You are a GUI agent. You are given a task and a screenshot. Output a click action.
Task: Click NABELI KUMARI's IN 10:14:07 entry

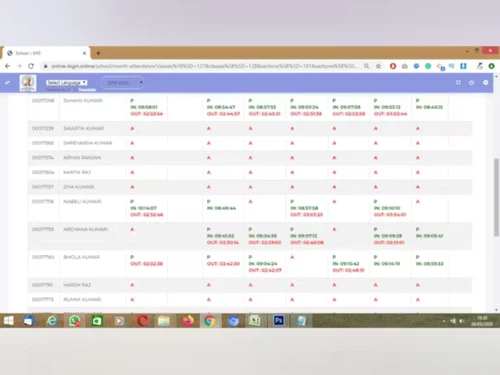pyautogui.click(x=144, y=208)
